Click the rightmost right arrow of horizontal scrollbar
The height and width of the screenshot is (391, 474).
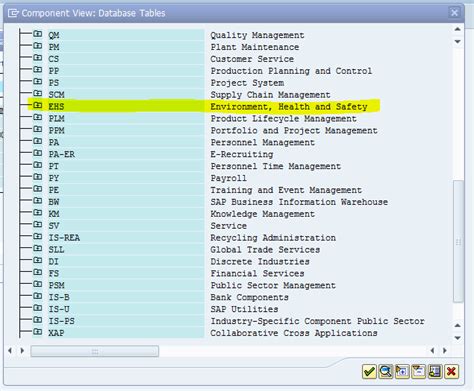tap(445, 350)
